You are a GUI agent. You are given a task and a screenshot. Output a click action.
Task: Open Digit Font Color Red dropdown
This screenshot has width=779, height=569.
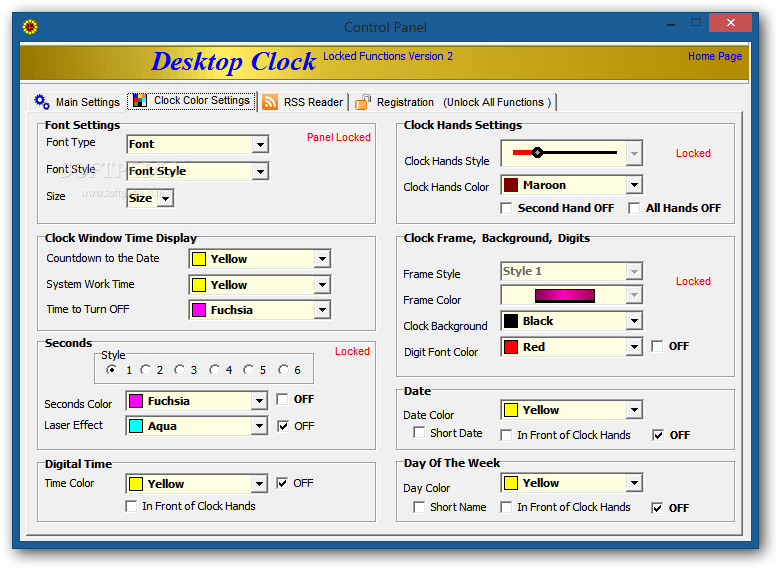[634, 347]
